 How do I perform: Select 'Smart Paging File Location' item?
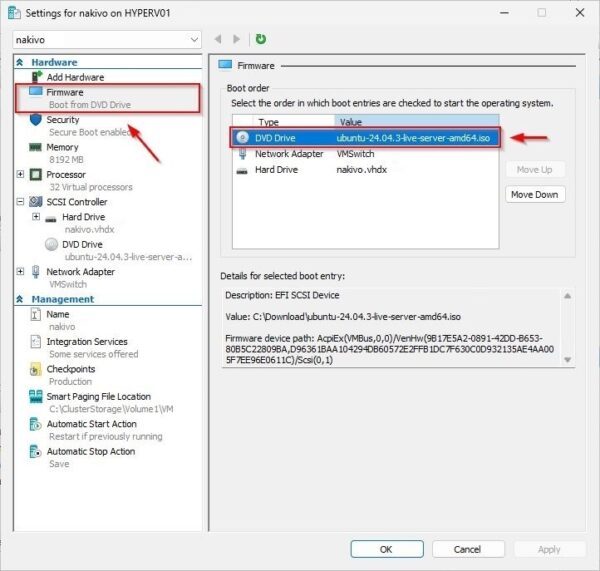click(x=108, y=403)
